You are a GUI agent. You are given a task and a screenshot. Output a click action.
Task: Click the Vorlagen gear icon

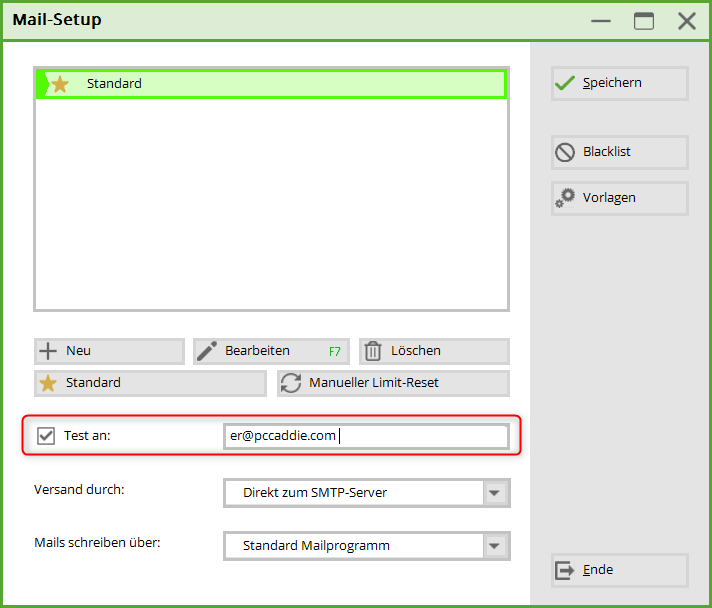(x=565, y=198)
